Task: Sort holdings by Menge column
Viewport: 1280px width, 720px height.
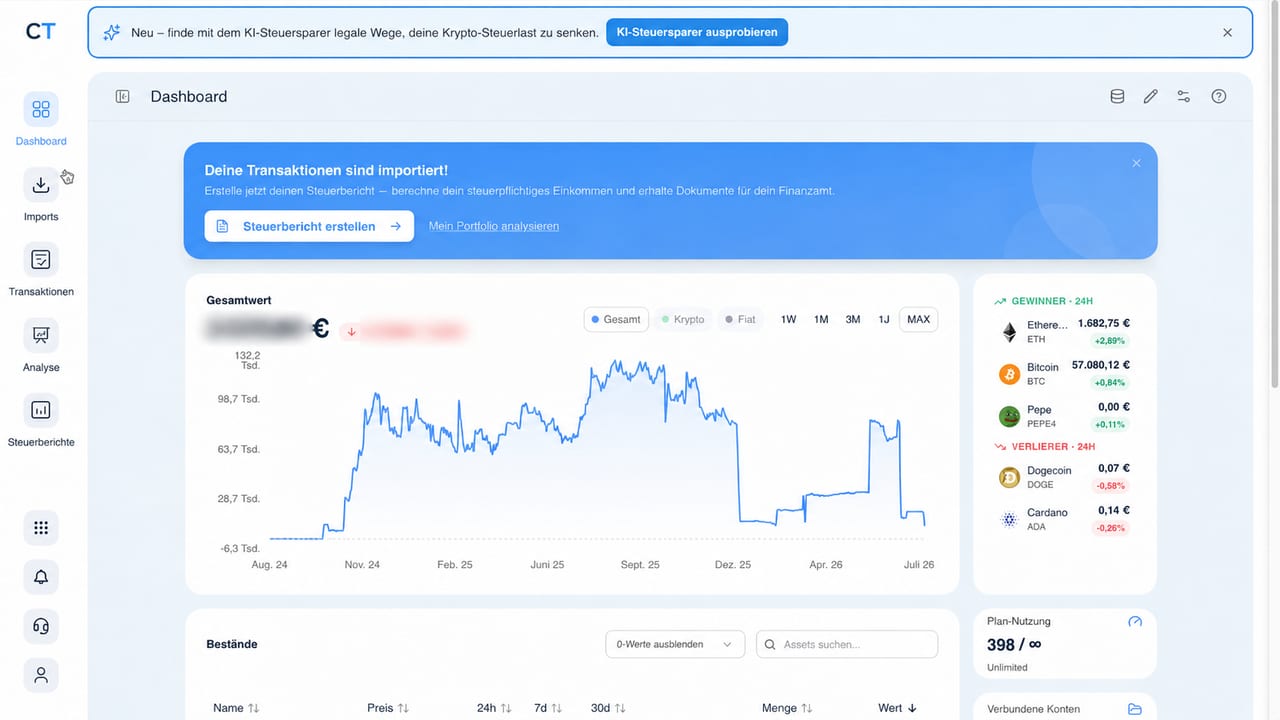Action: pyautogui.click(x=787, y=708)
